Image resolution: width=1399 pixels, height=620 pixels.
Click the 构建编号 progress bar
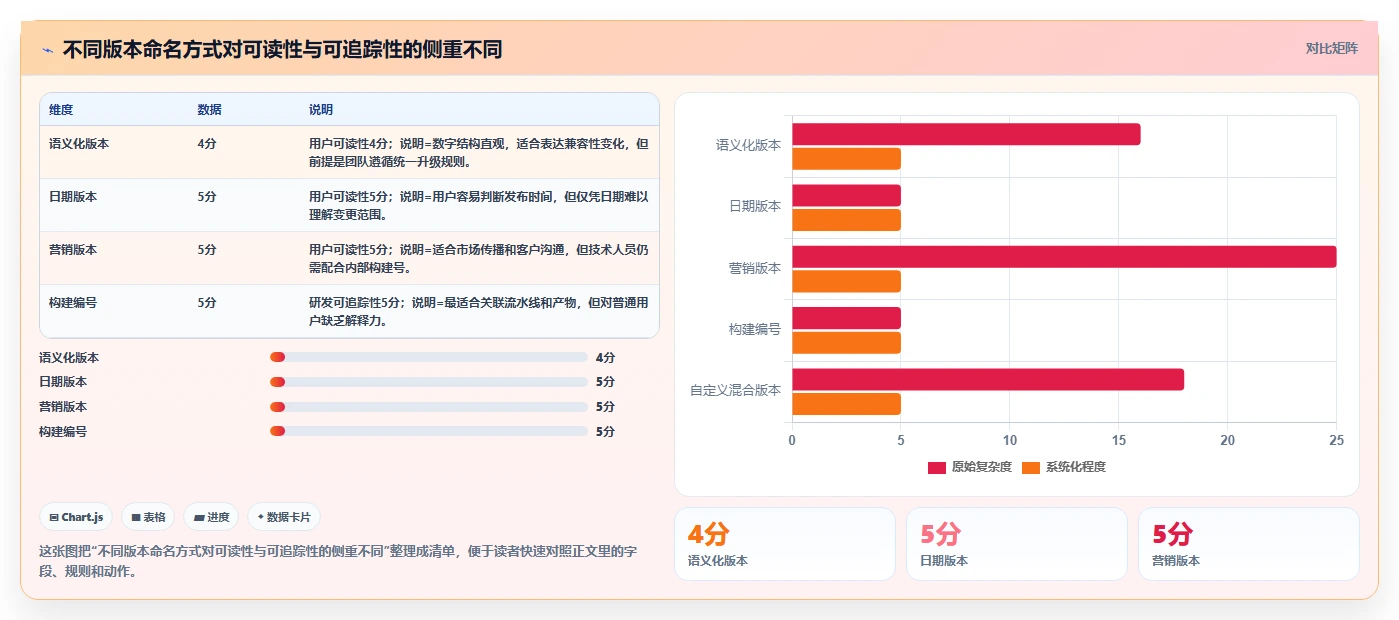point(429,431)
